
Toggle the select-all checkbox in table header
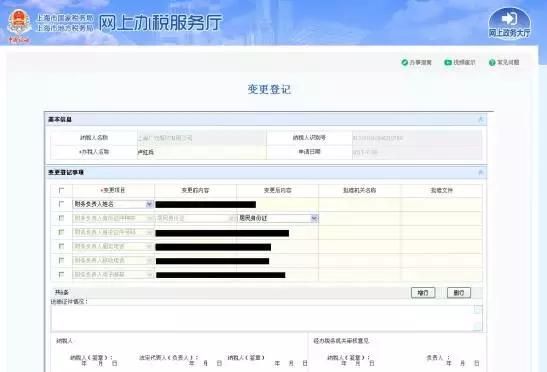coord(61,190)
